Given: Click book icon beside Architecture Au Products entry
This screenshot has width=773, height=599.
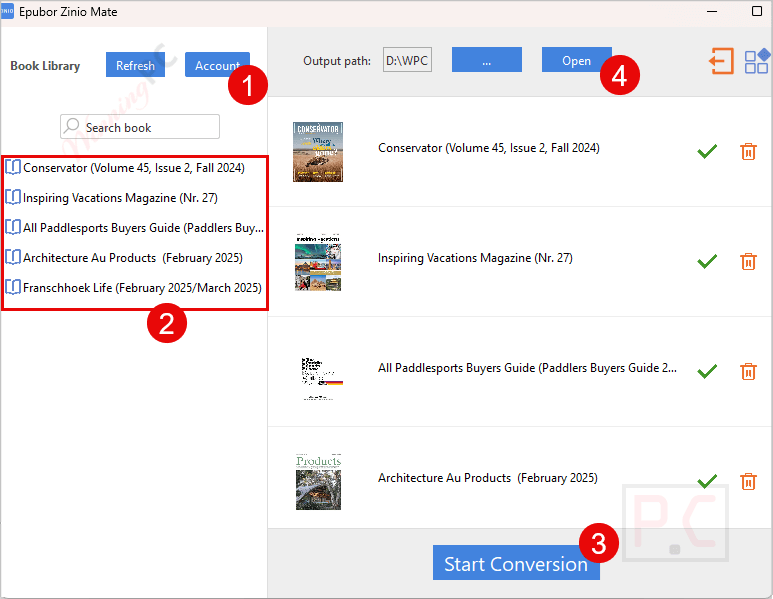Looking at the screenshot, I should click(13, 258).
